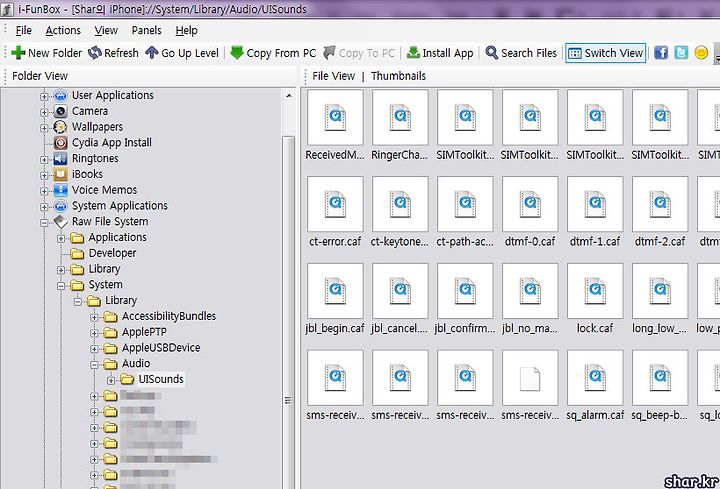Open Search Files tool
This screenshot has width=720, height=489.
tap(521, 53)
